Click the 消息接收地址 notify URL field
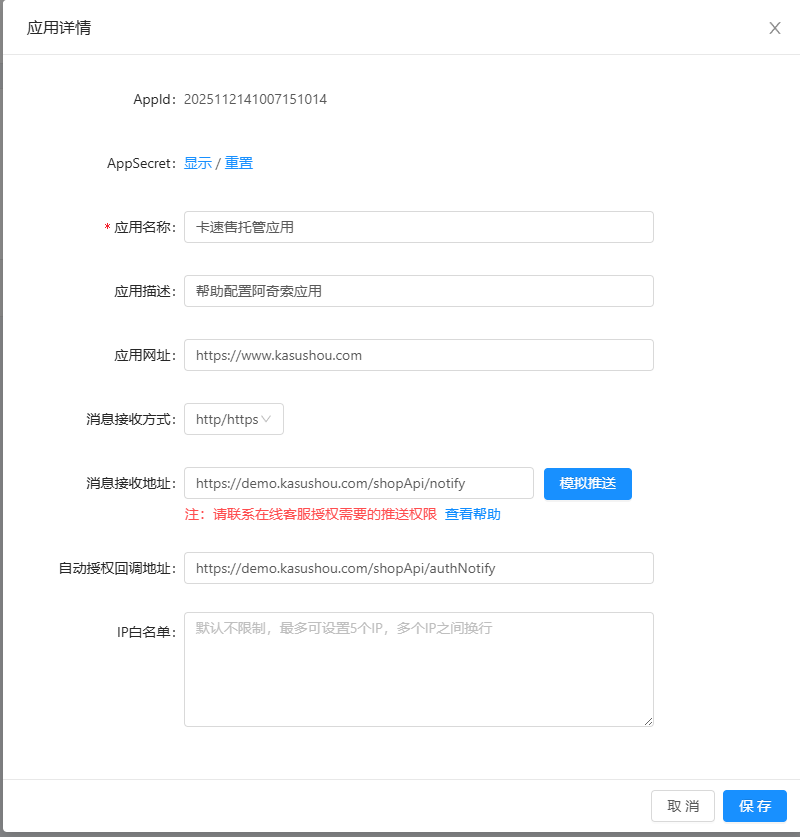 (x=358, y=483)
